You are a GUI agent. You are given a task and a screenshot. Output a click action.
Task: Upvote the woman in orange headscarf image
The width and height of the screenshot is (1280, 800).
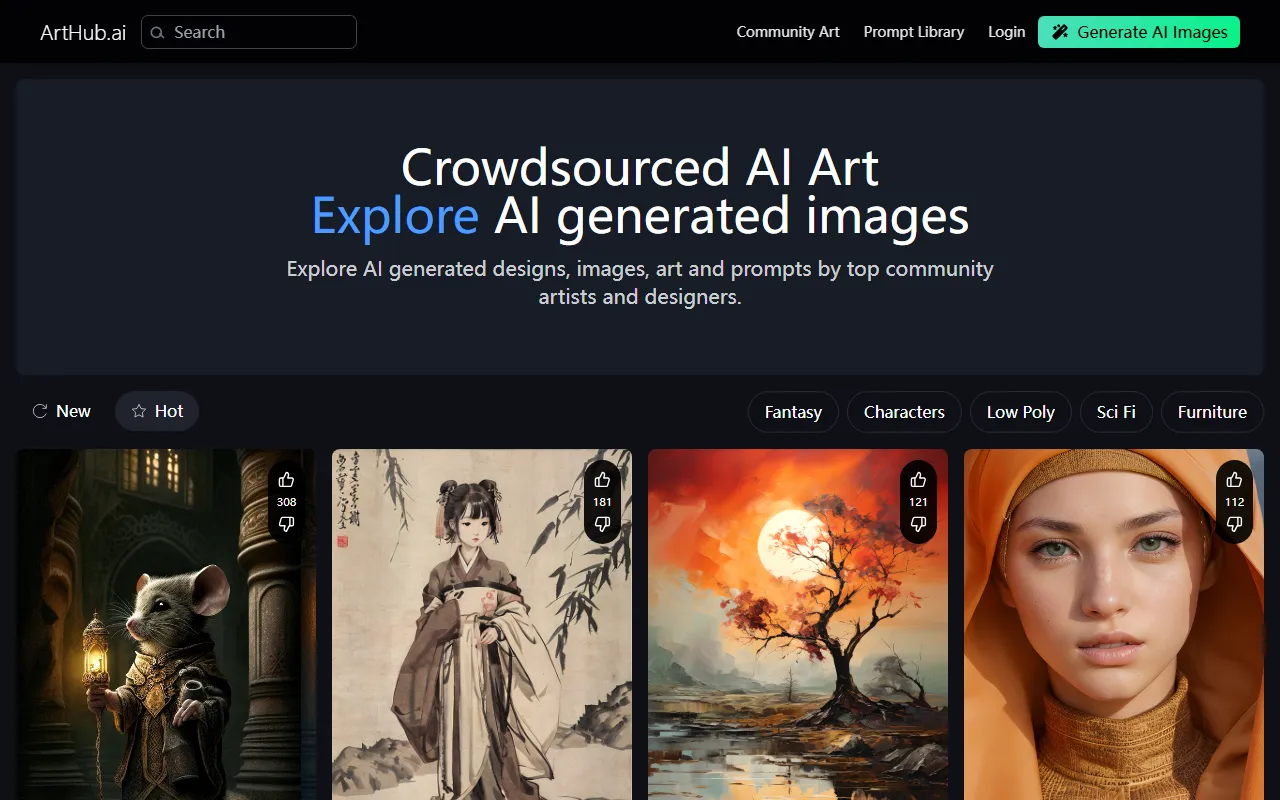[x=1234, y=479]
